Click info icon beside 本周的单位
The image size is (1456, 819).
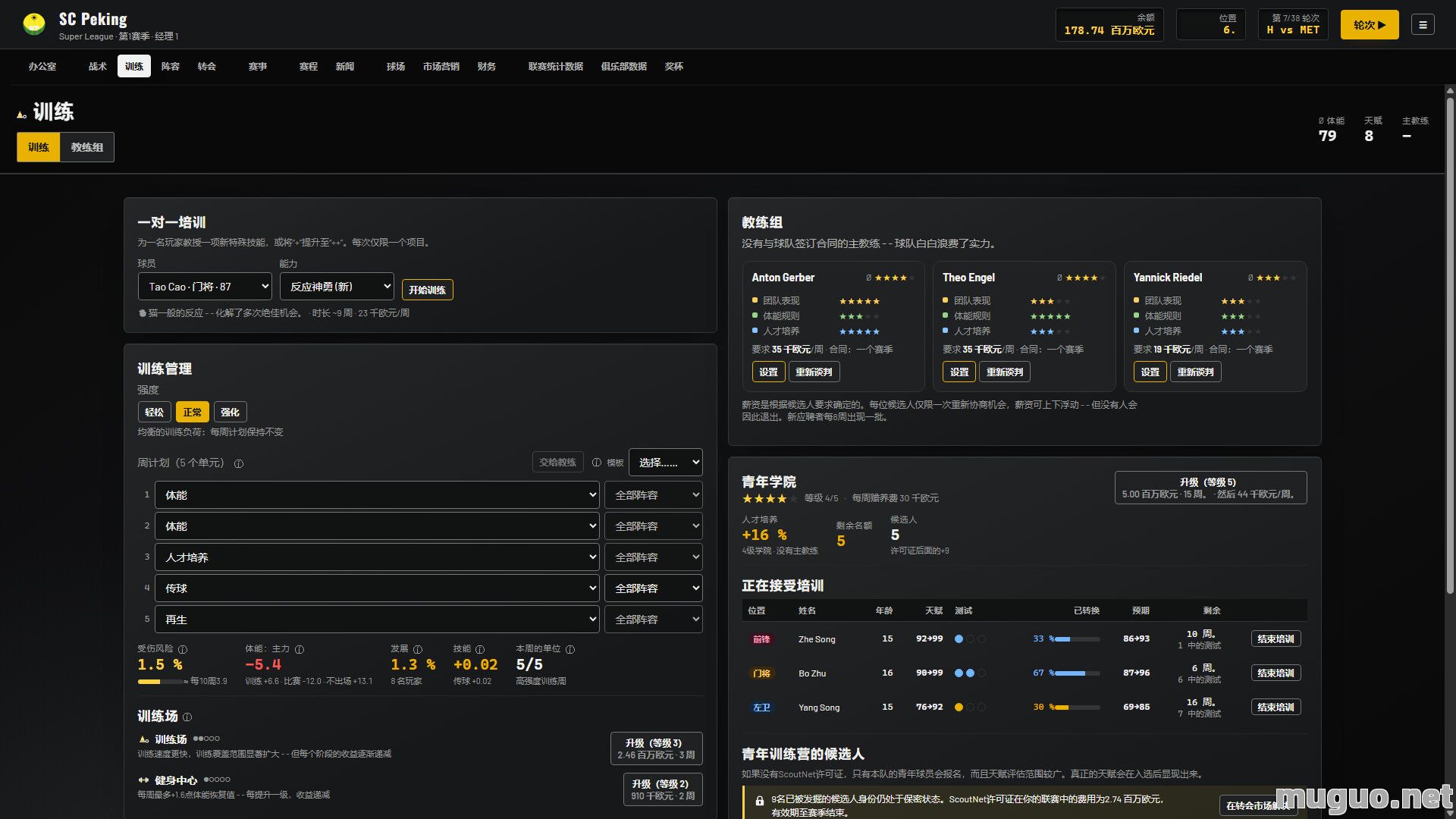pyautogui.click(x=570, y=650)
